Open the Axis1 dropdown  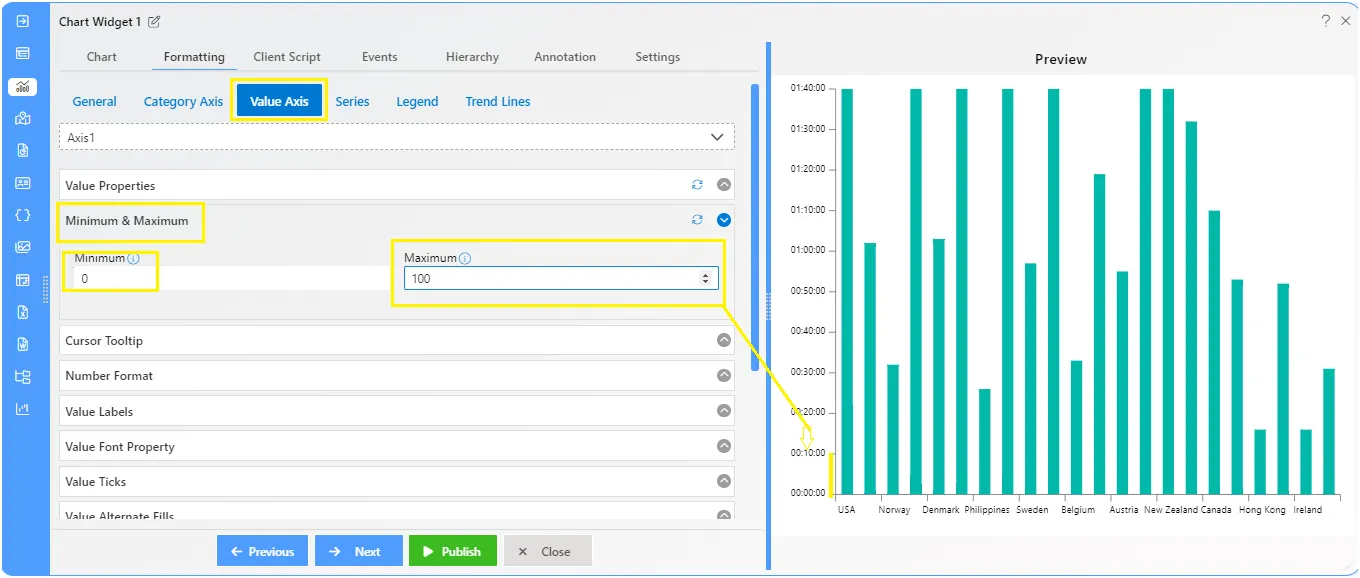tap(397, 137)
